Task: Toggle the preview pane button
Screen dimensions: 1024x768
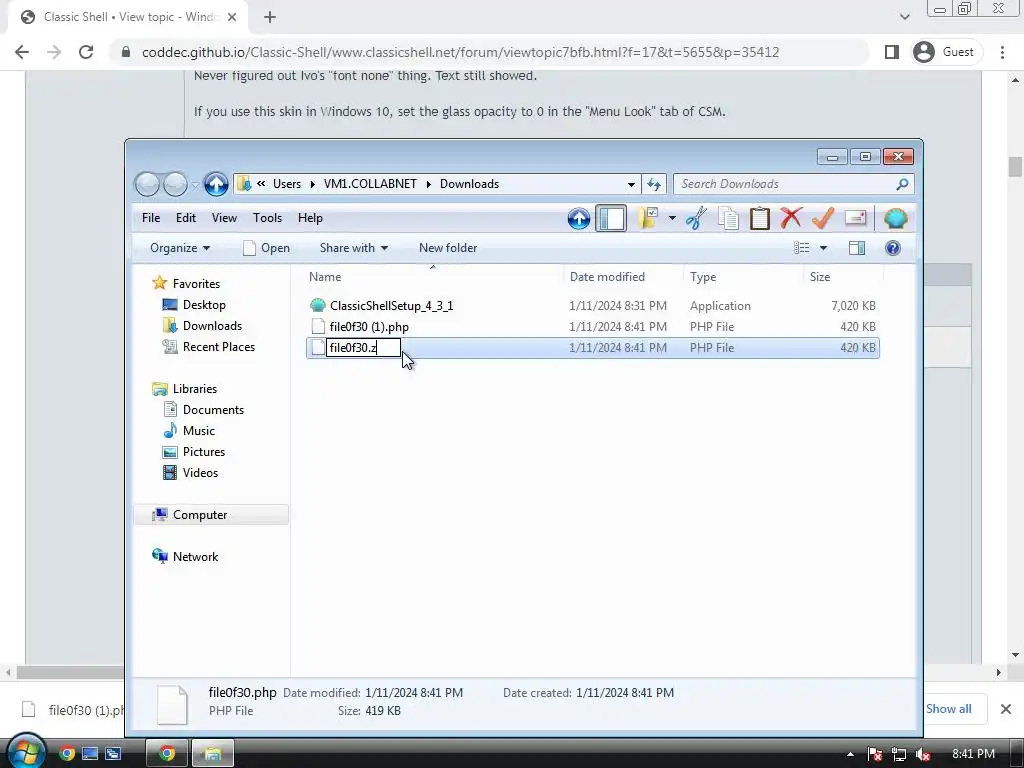Action: [857, 248]
